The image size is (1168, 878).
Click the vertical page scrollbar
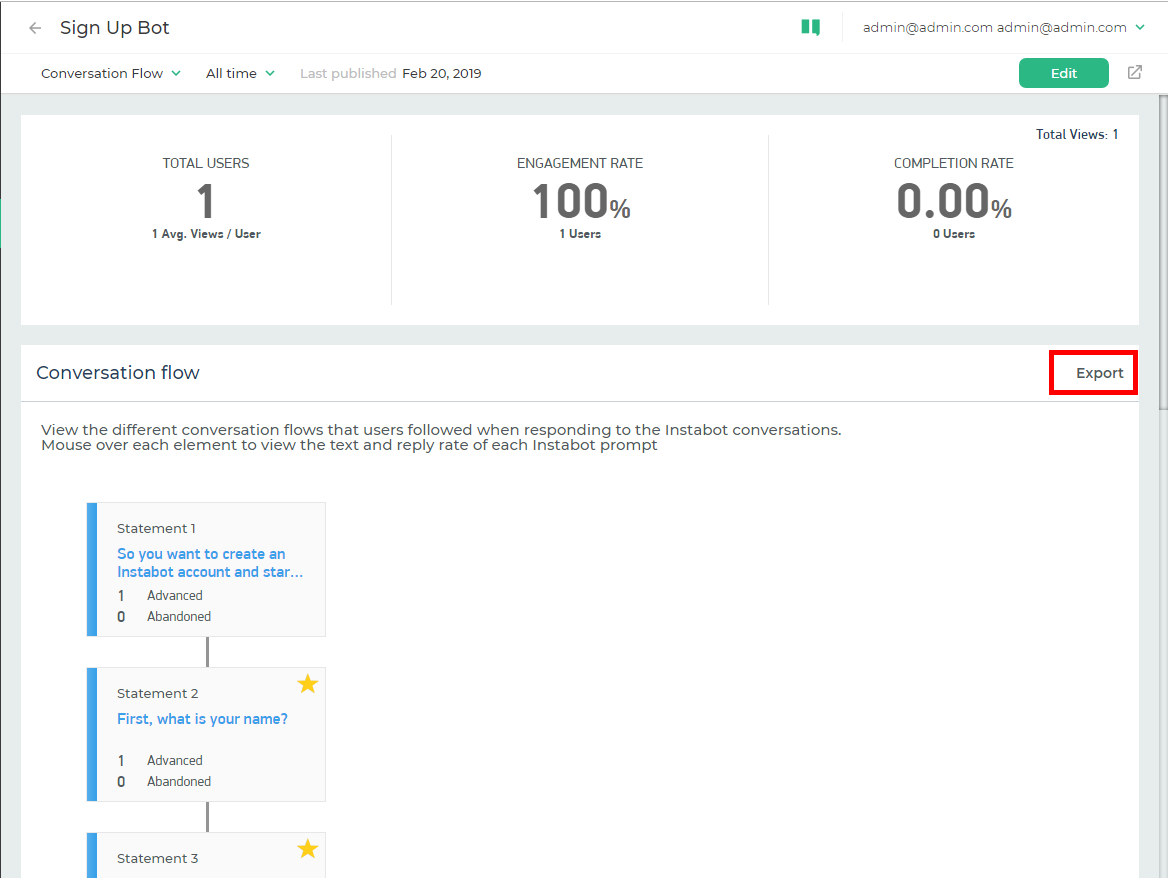point(1163,253)
